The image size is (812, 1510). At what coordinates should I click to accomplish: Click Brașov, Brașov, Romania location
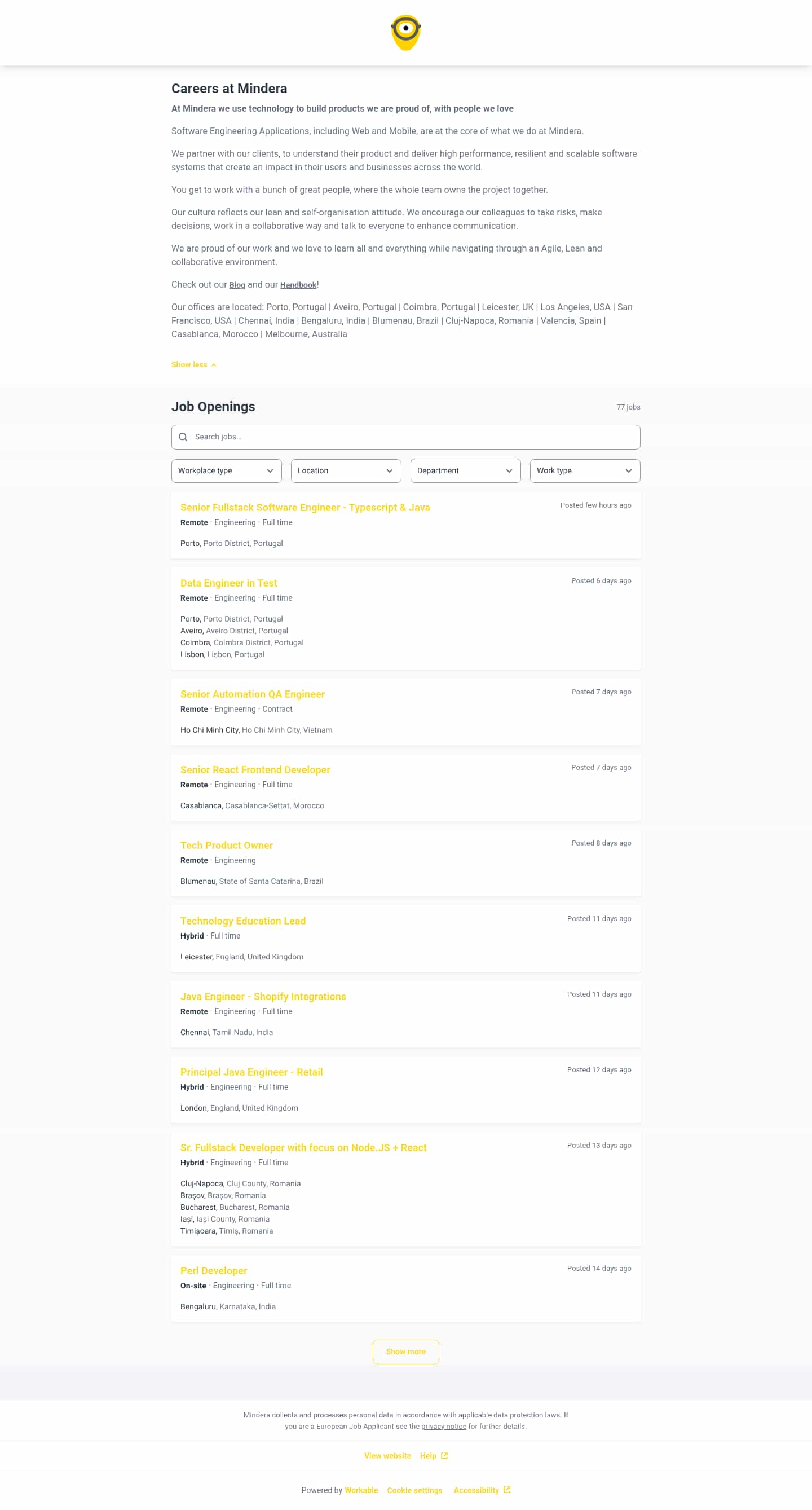coord(223,1196)
